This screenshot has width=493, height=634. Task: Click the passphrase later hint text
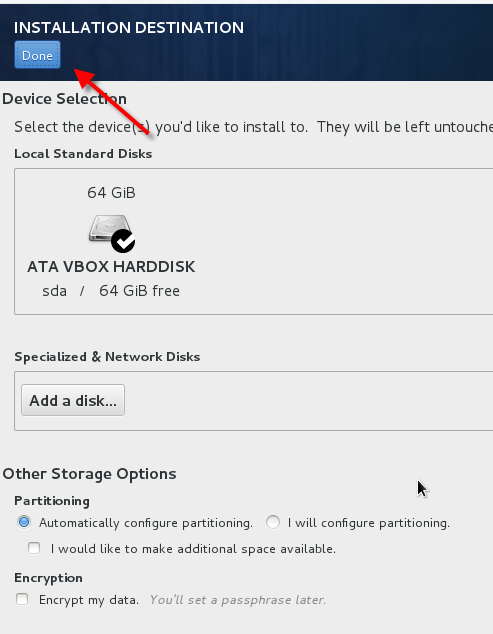pyautogui.click(x=238, y=600)
